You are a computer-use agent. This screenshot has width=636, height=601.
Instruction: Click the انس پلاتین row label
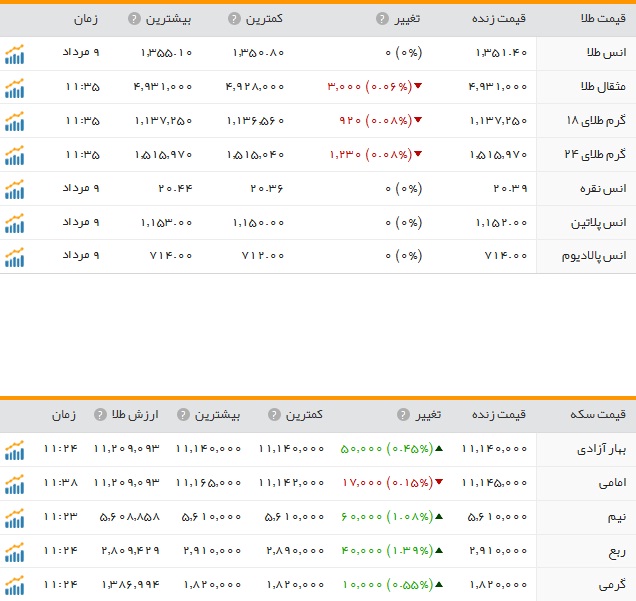click(x=599, y=223)
